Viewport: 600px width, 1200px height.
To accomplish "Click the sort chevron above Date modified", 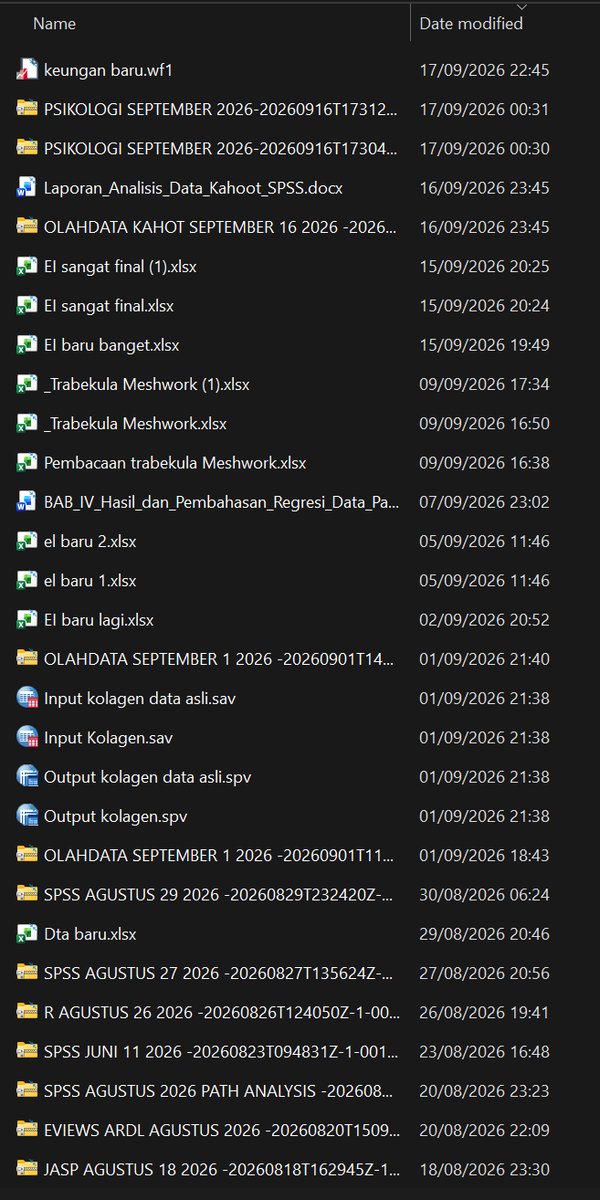I will click(520, 6).
